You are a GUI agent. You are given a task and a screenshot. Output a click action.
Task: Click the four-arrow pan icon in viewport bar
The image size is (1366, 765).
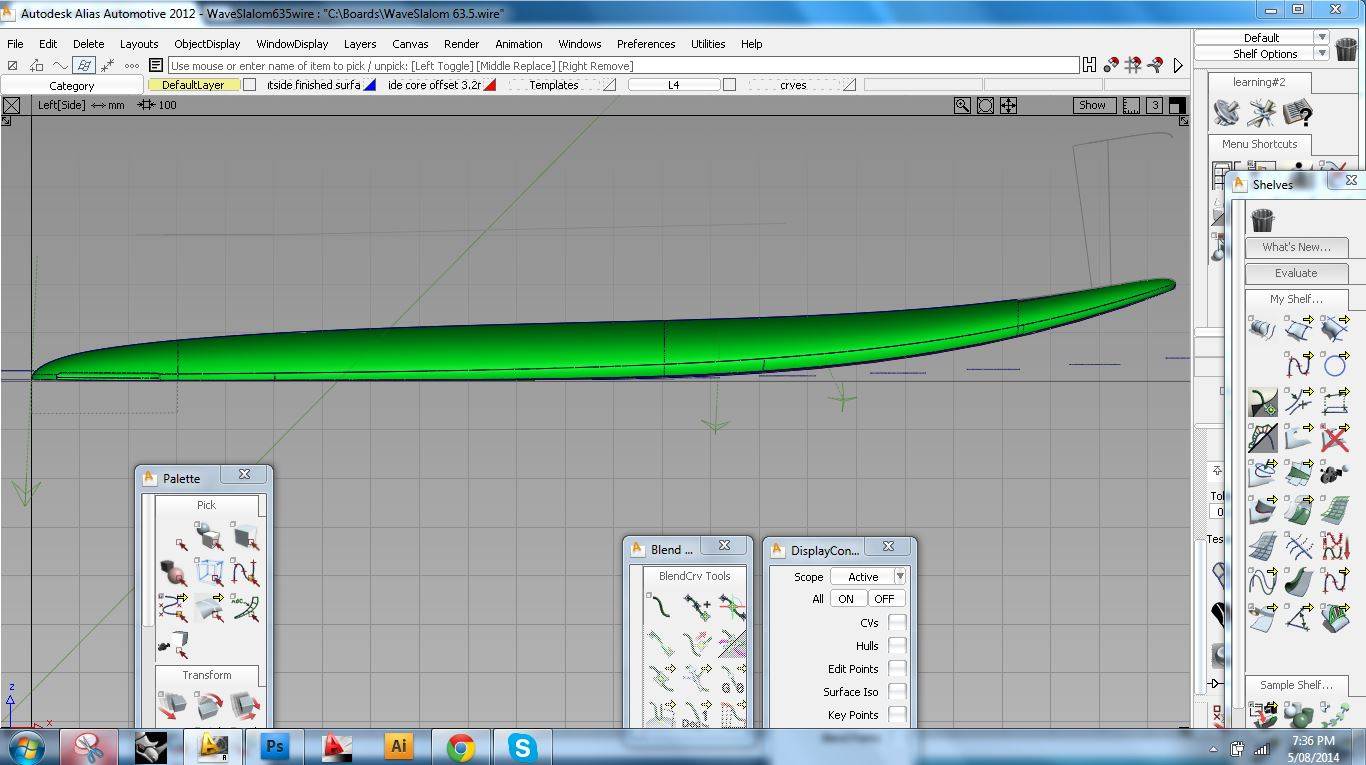click(1008, 105)
